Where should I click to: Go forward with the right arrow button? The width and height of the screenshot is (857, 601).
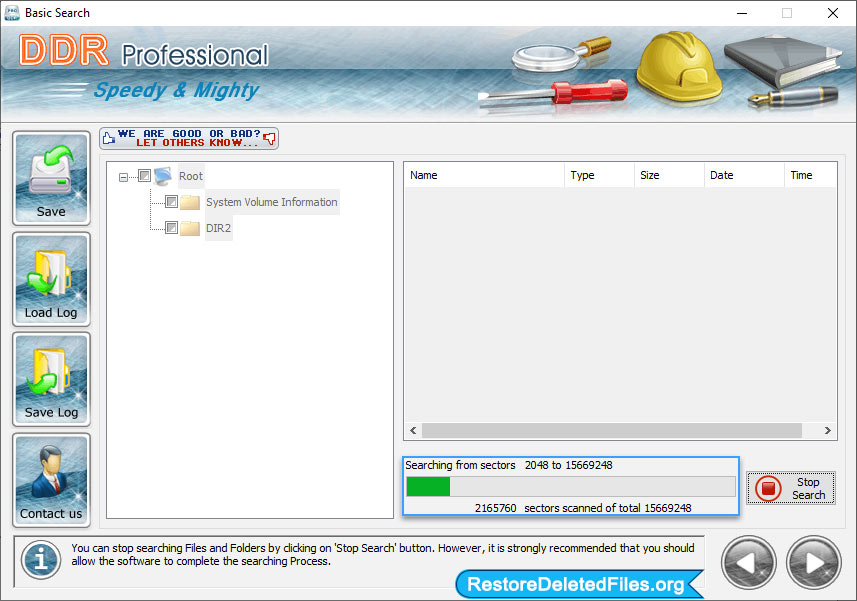(x=814, y=563)
